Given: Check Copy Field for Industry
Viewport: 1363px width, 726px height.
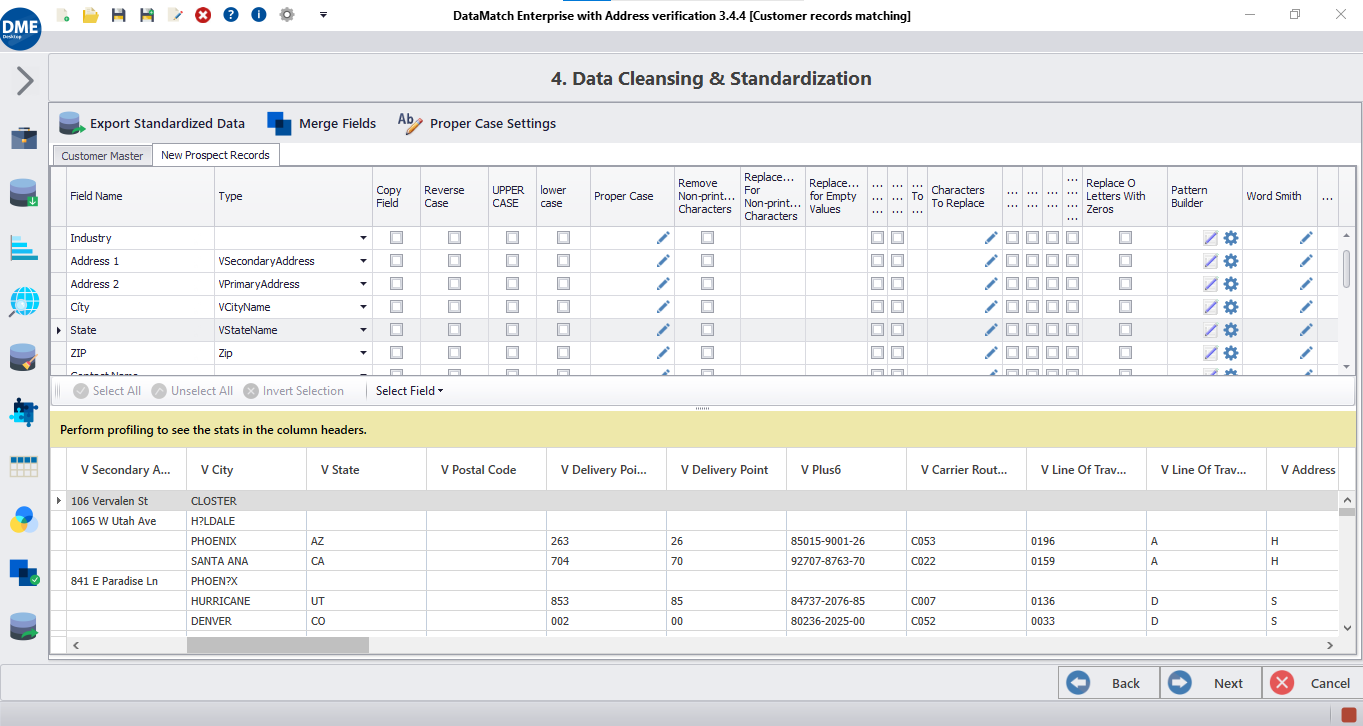Looking at the screenshot, I should (x=397, y=238).
